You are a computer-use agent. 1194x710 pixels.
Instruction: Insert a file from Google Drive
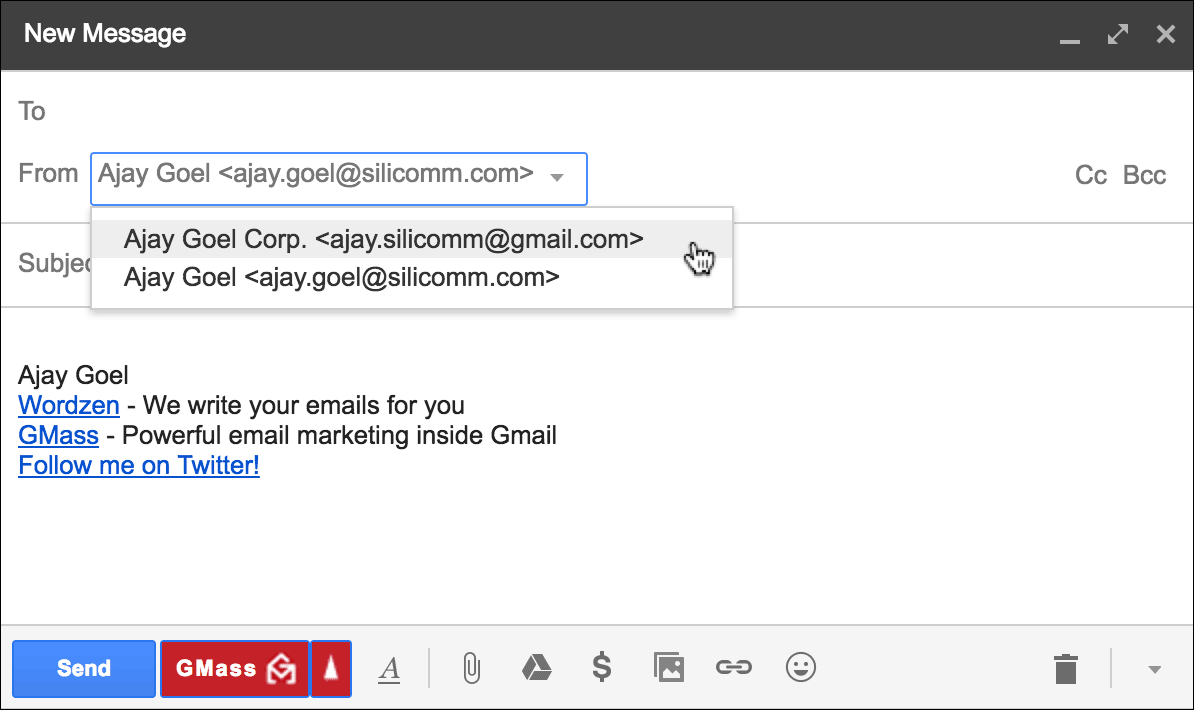coord(537,668)
